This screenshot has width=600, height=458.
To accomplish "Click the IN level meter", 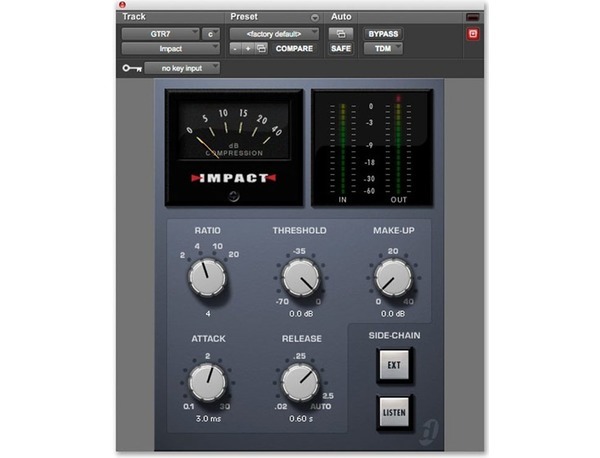I will (x=342, y=149).
